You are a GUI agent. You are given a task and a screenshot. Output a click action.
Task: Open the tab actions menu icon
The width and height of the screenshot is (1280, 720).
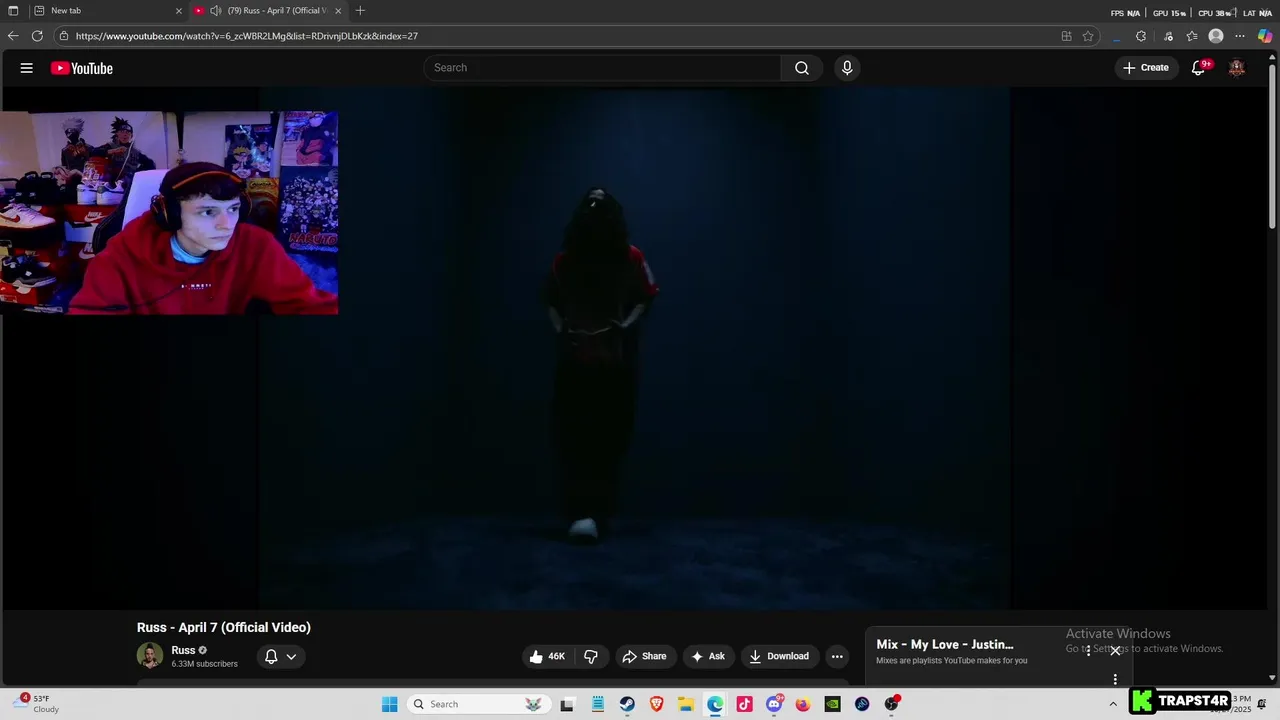(x=13, y=11)
